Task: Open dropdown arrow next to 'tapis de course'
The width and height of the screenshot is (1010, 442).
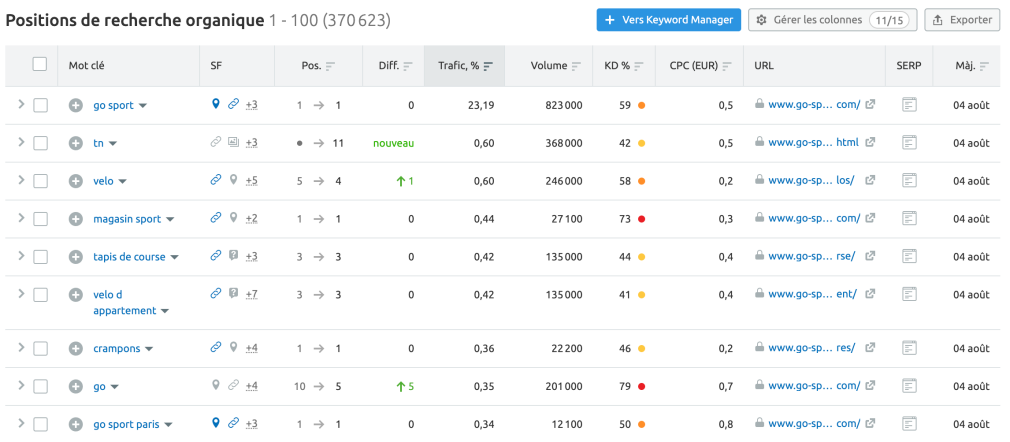Action: tap(174, 257)
